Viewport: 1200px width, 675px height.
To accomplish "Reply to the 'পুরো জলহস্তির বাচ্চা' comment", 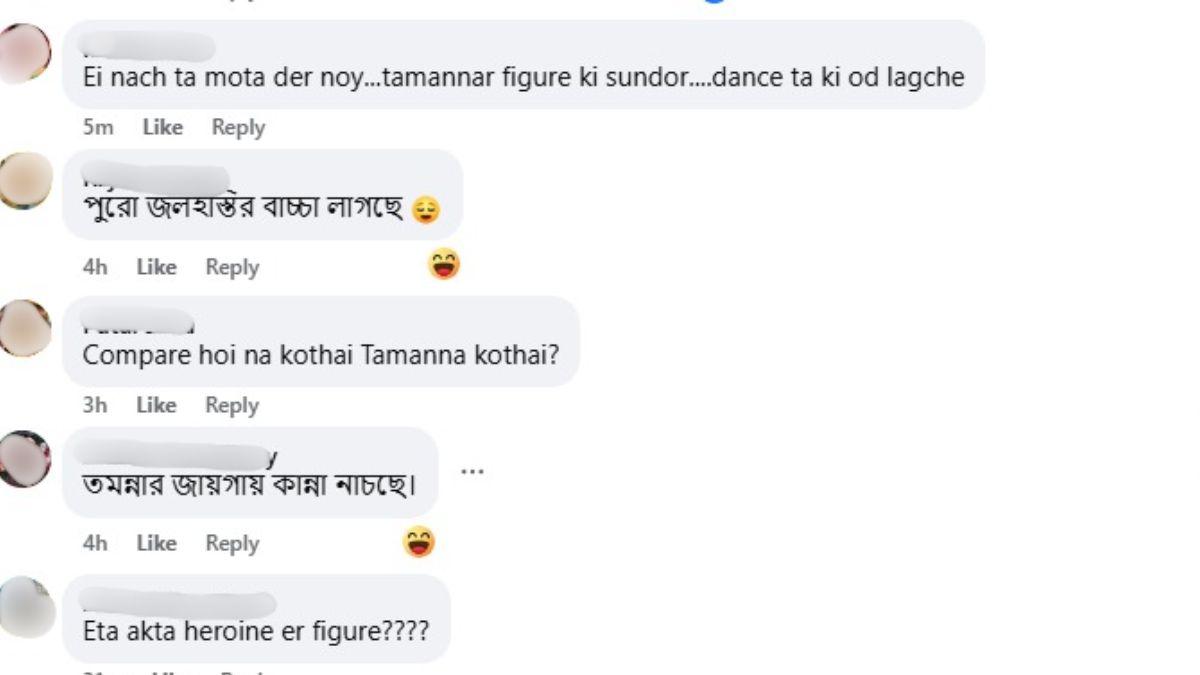I will (232, 267).
